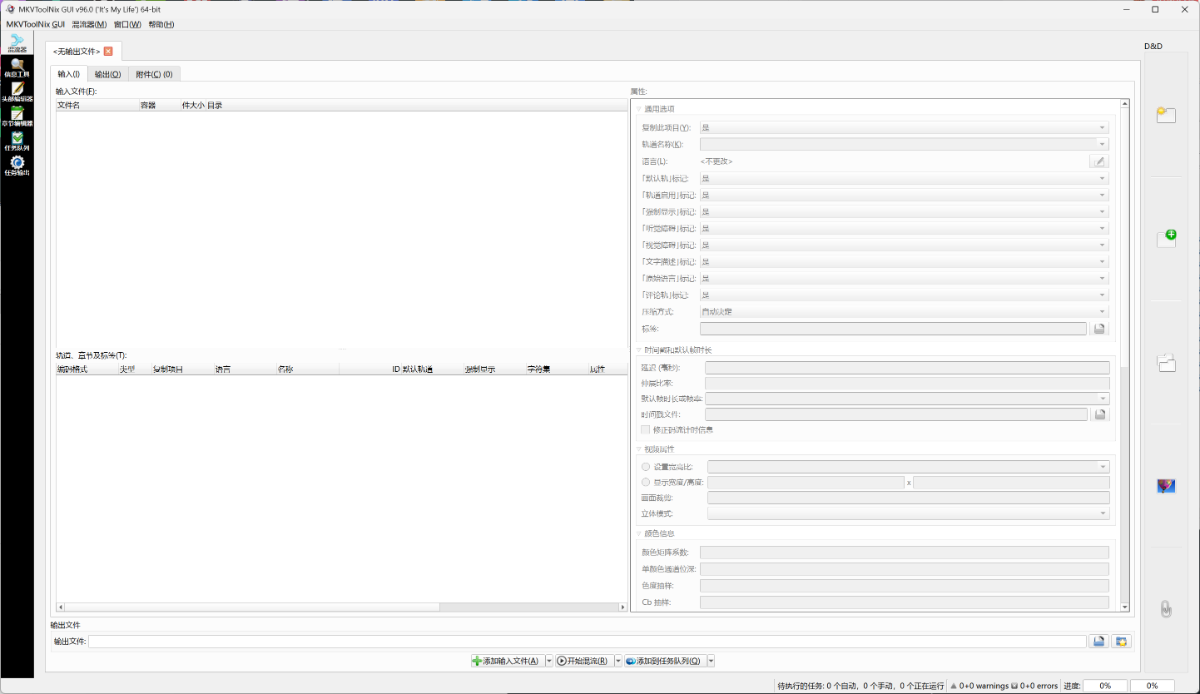
Task: Open the 帮助(H) menu
Action: coord(160,24)
